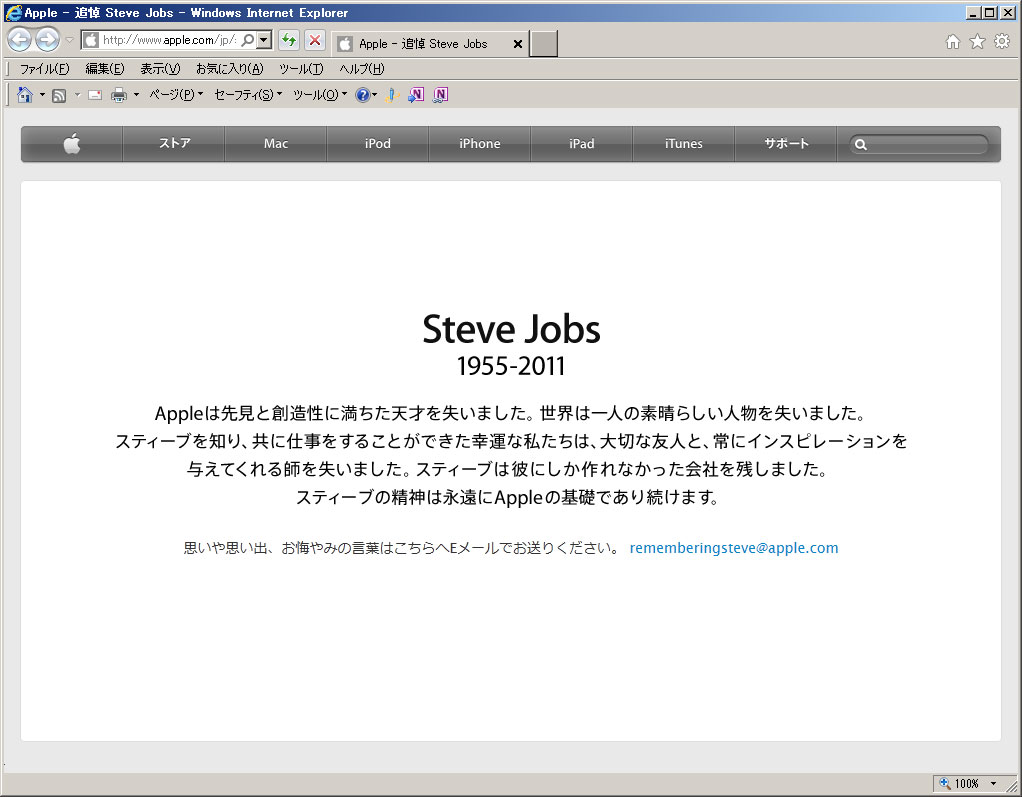Click the rememberingsteve@apple.com email link
Image resolution: width=1022 pixels, height=797 pixels.
point(734,548)
